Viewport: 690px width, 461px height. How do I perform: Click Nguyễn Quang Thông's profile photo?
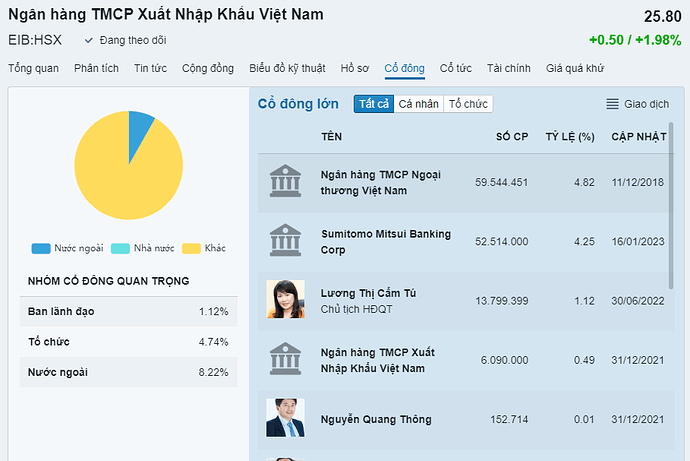click(x=285, y=418)
